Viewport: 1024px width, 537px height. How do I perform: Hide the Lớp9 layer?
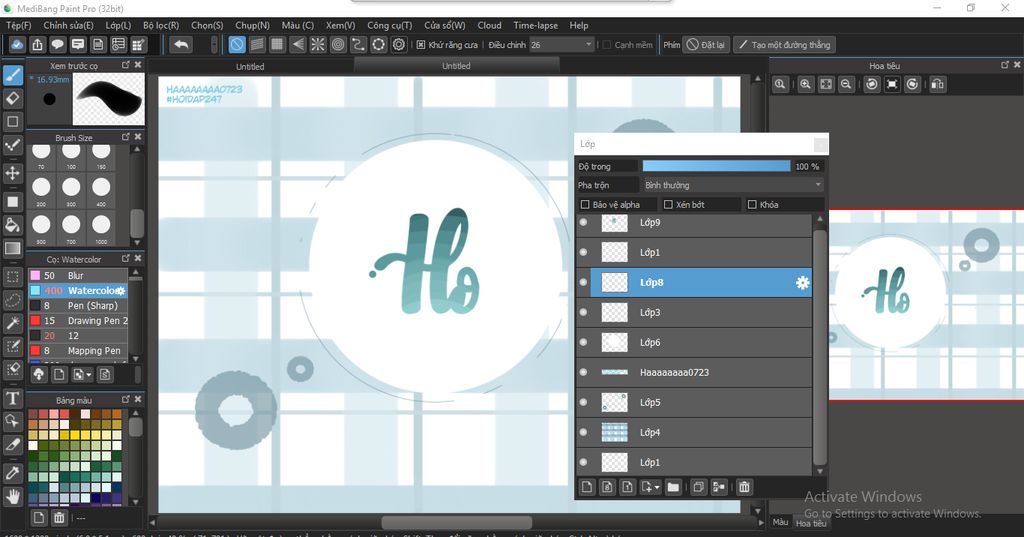(583, 222)
